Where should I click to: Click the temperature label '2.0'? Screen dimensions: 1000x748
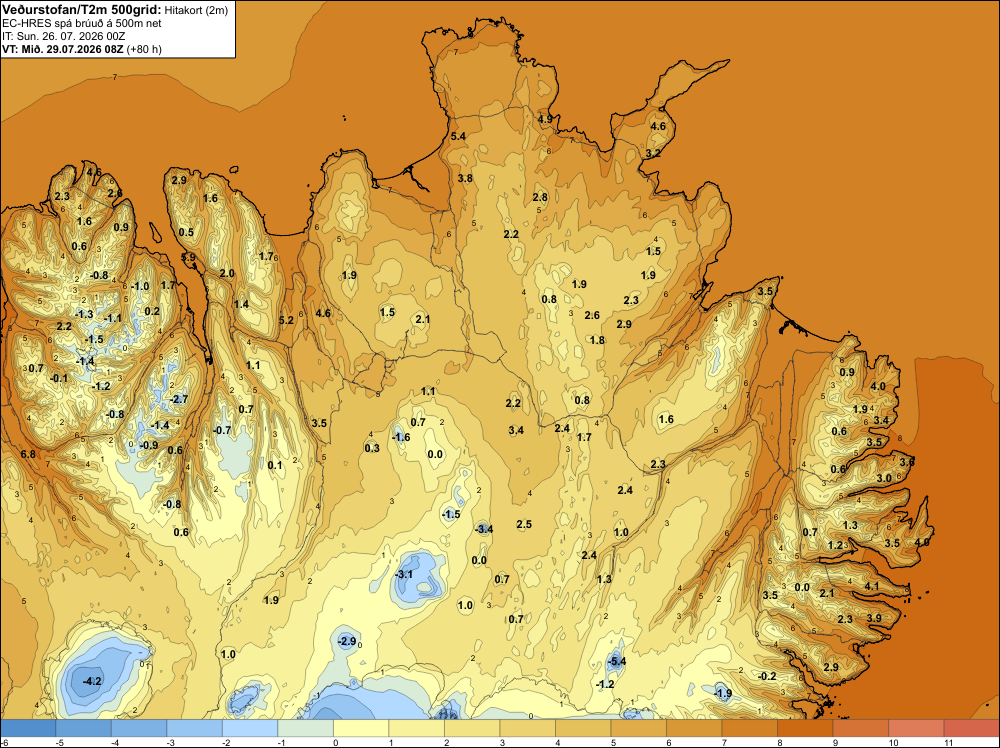[227, 273]
